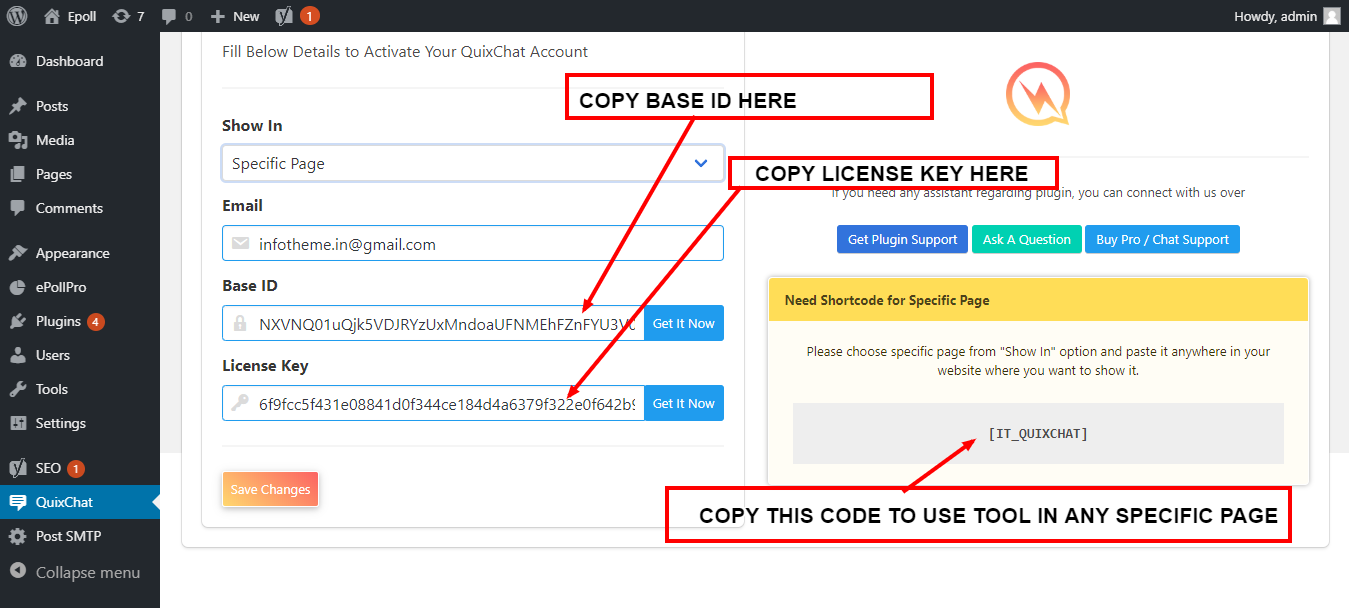Click the Collapse menu text
Screen dimensions: 1349x608
[x=88, y=572]
